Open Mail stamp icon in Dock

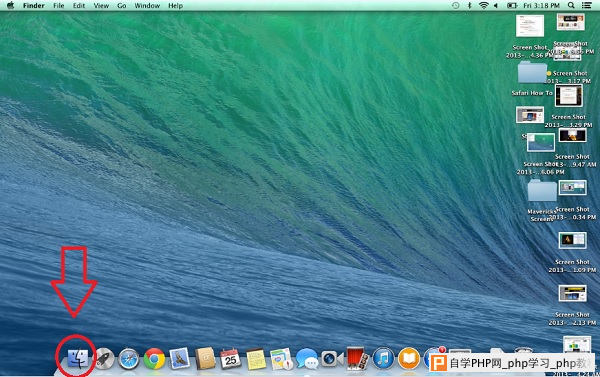click(179, 358)
